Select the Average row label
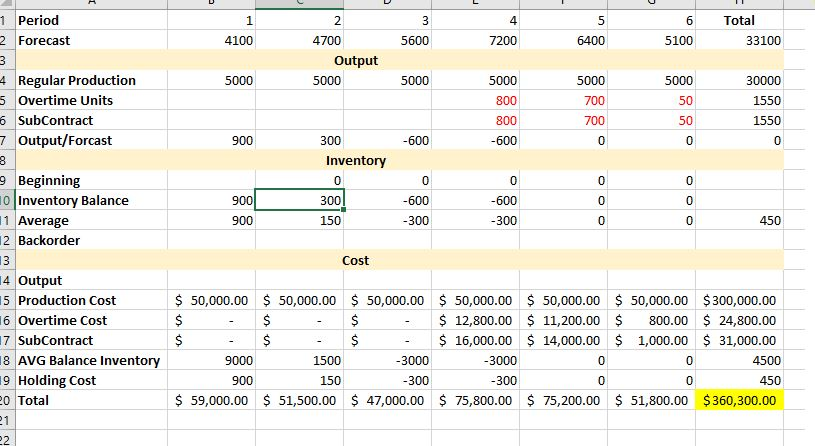Viewport: 815px width, 446px height. 91,220
